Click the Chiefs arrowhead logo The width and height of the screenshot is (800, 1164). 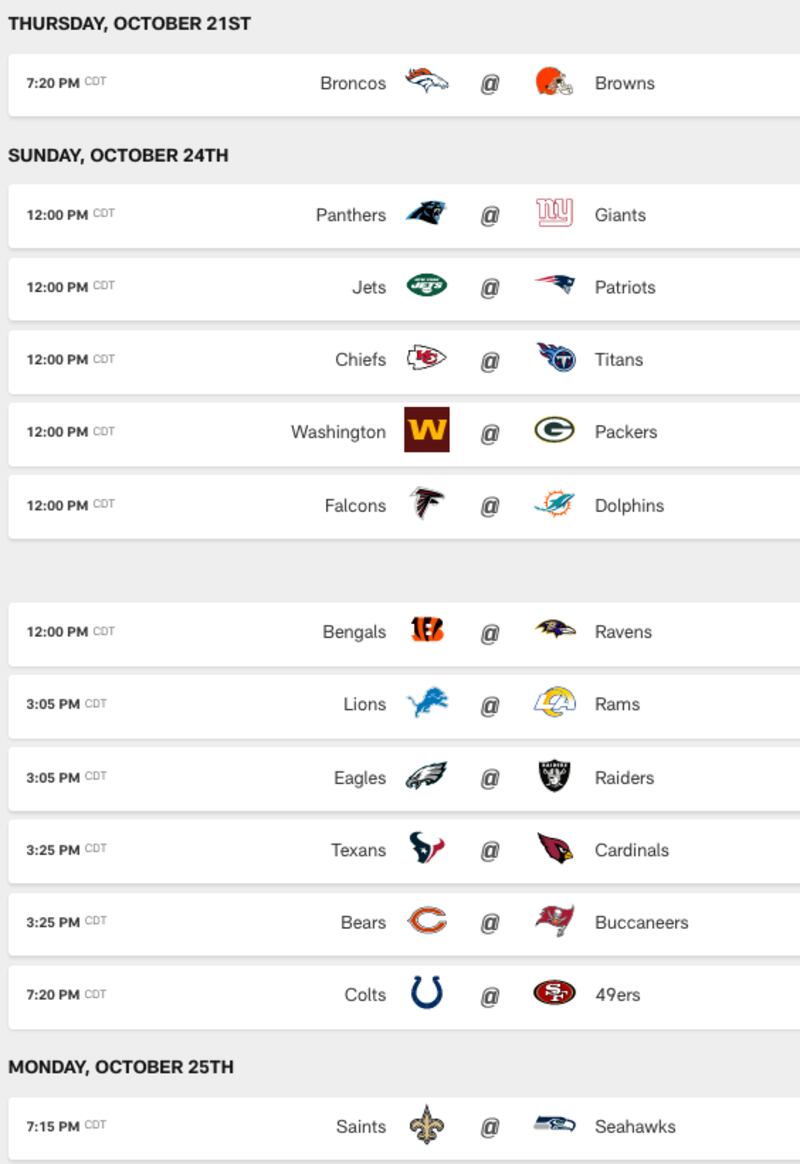(x=427, y=358)
